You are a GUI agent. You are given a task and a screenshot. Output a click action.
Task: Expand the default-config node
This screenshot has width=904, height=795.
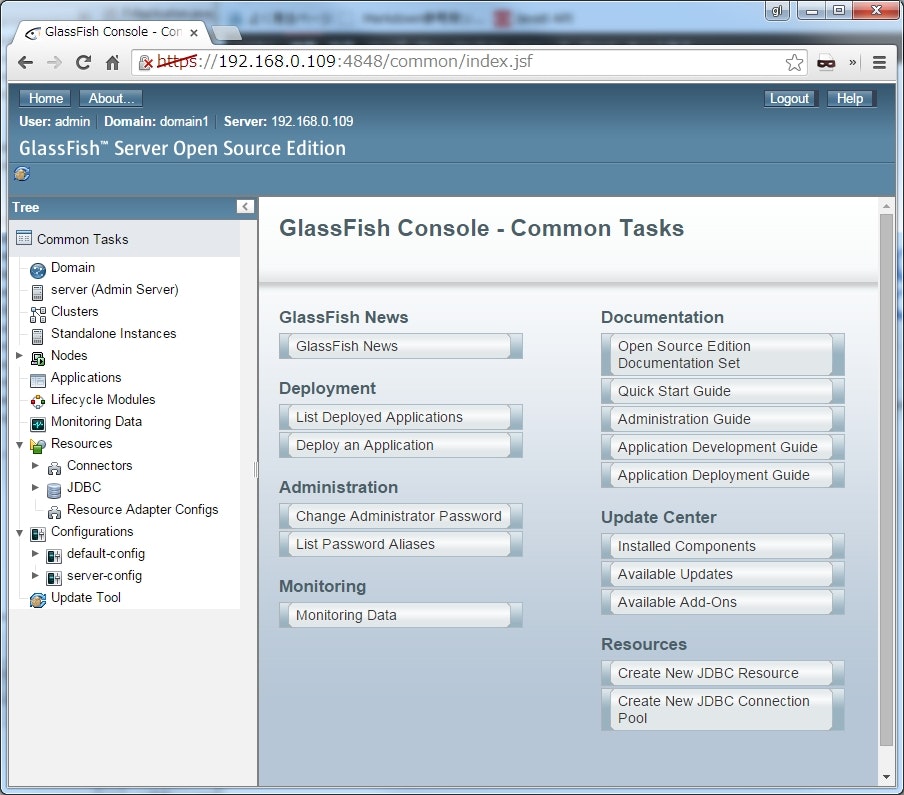[x=35, y=553]
